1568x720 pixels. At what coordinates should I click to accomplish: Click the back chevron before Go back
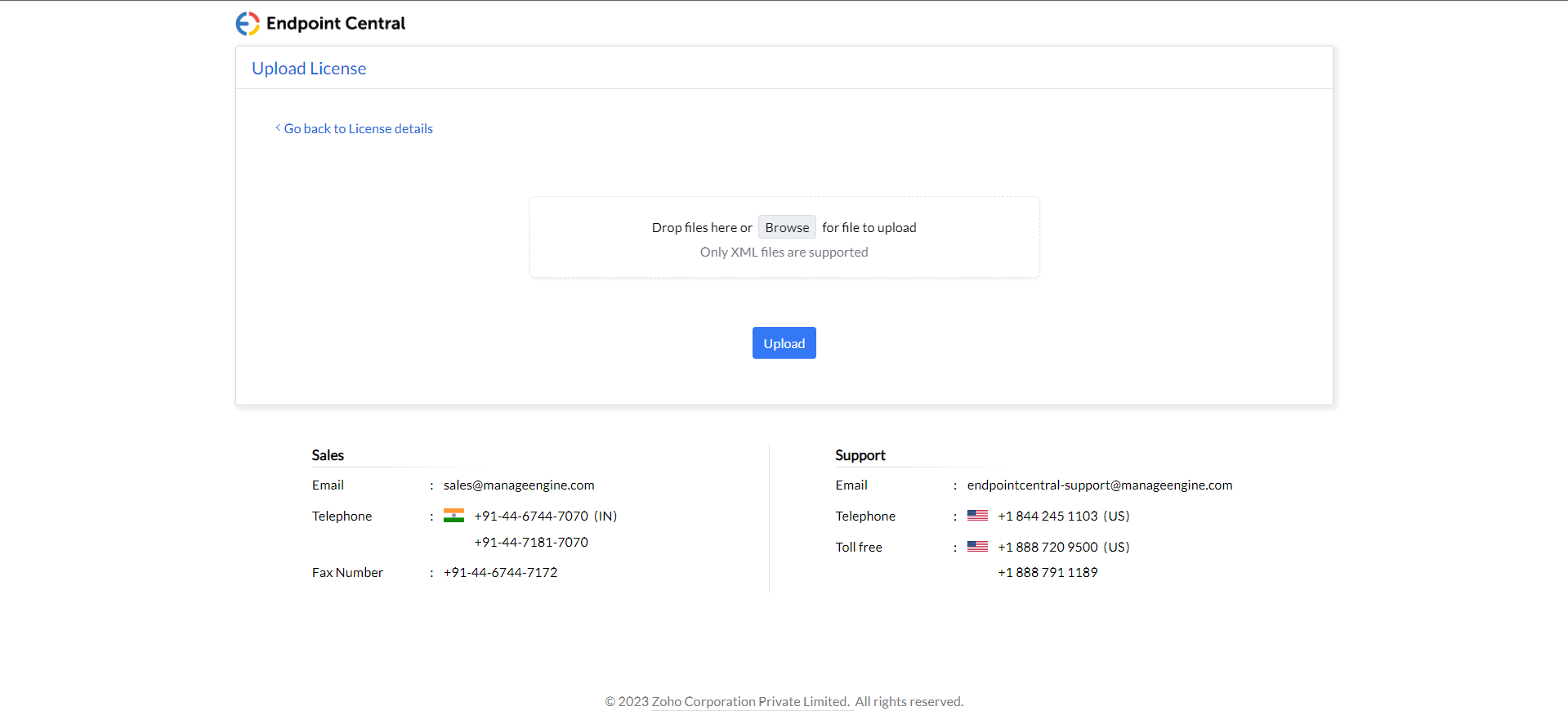coord(278,128)
